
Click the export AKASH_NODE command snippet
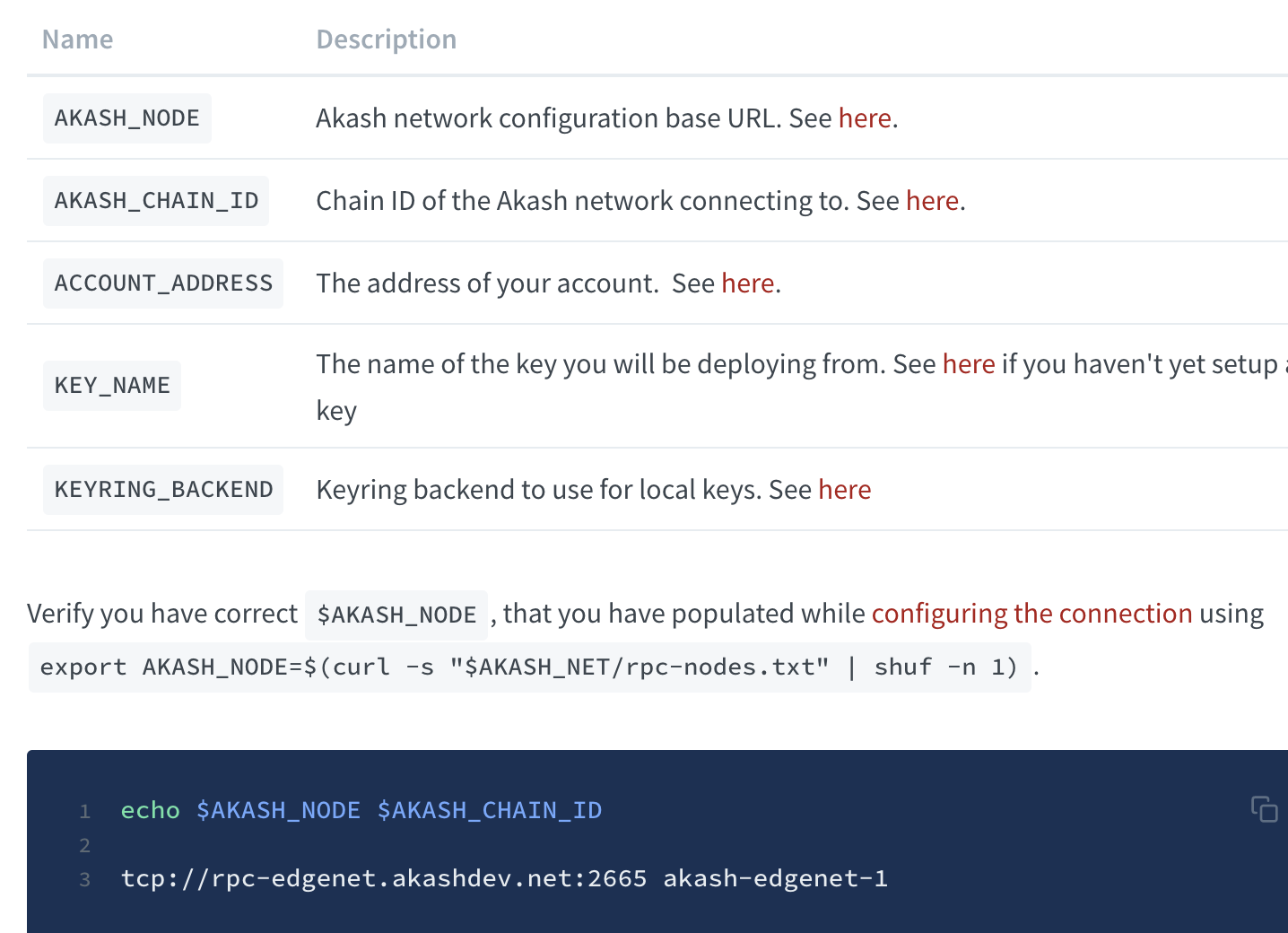[529, 667]
